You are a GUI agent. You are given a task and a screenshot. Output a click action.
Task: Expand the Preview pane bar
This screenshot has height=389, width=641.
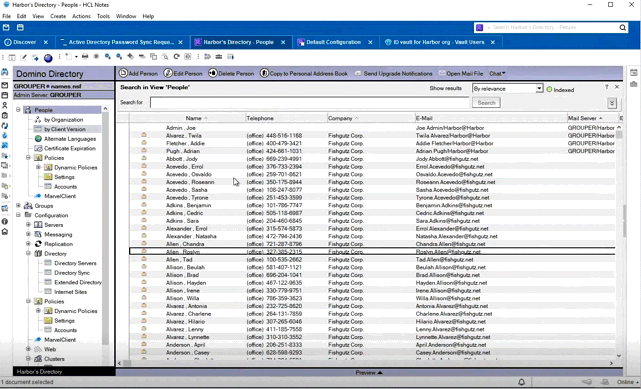point(369,372)
